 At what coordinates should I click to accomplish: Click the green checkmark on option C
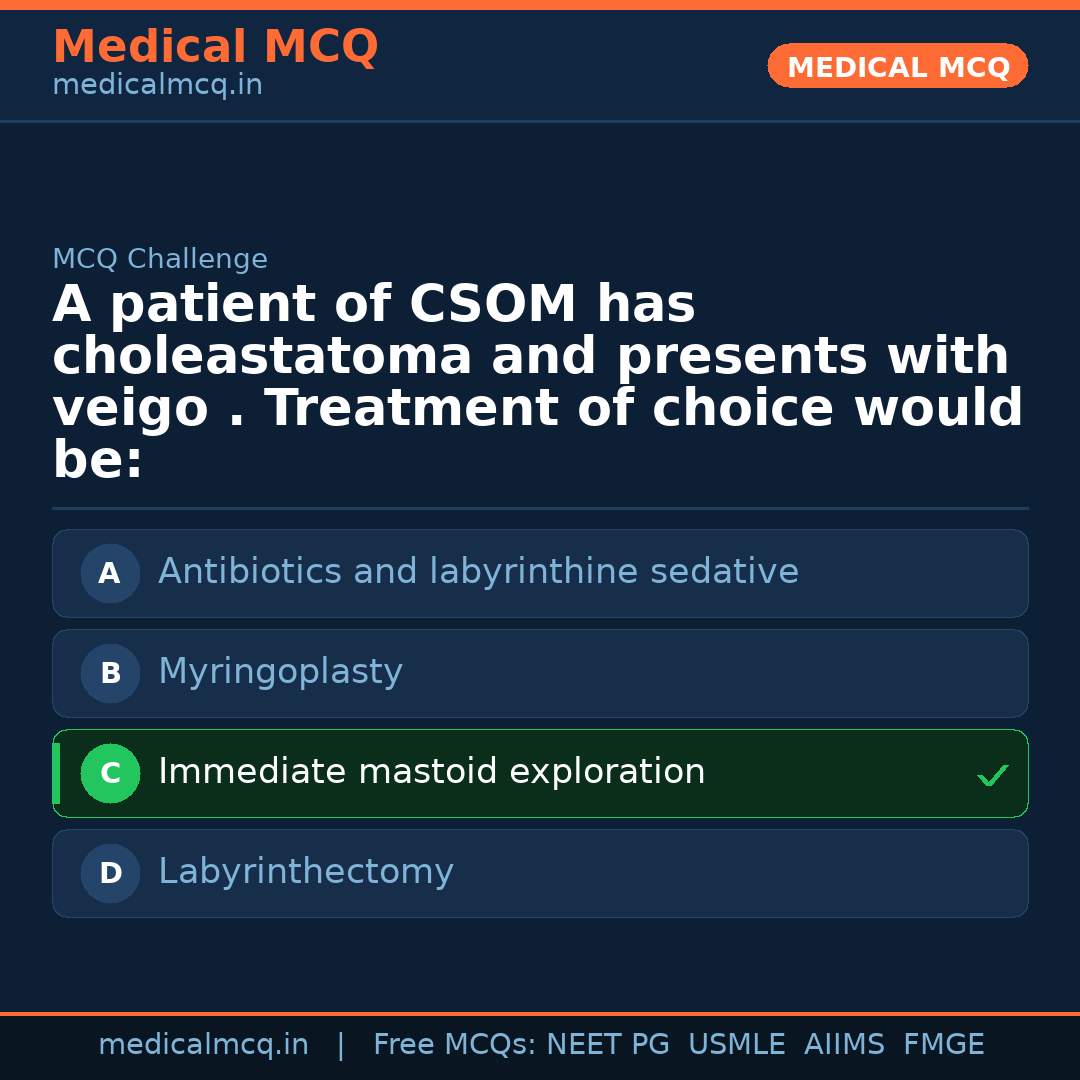992,775
